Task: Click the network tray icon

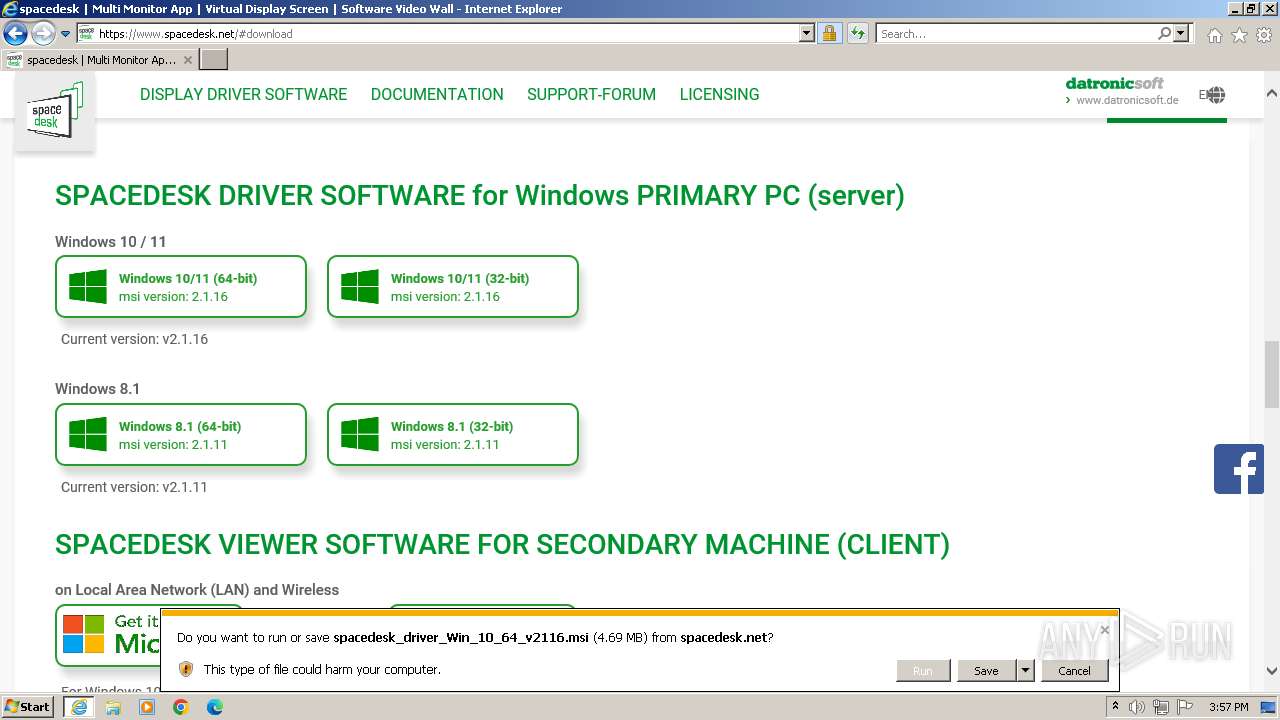Action: (1161, 707)
